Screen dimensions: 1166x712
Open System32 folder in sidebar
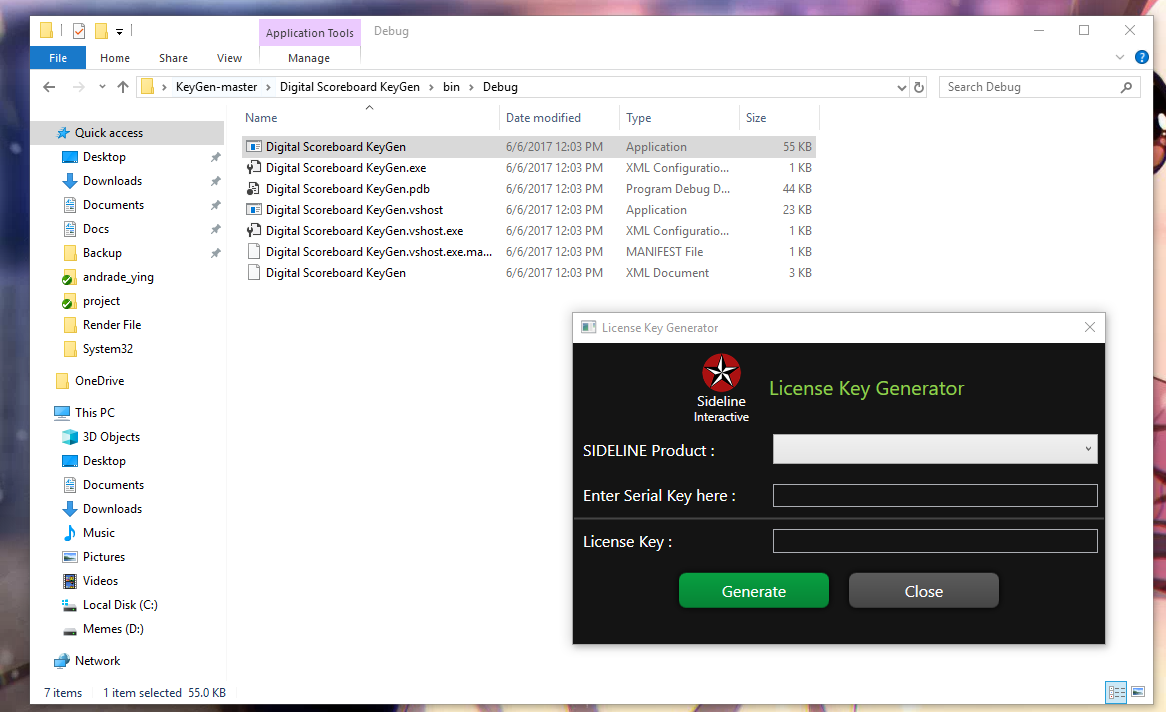click(108, 348)
